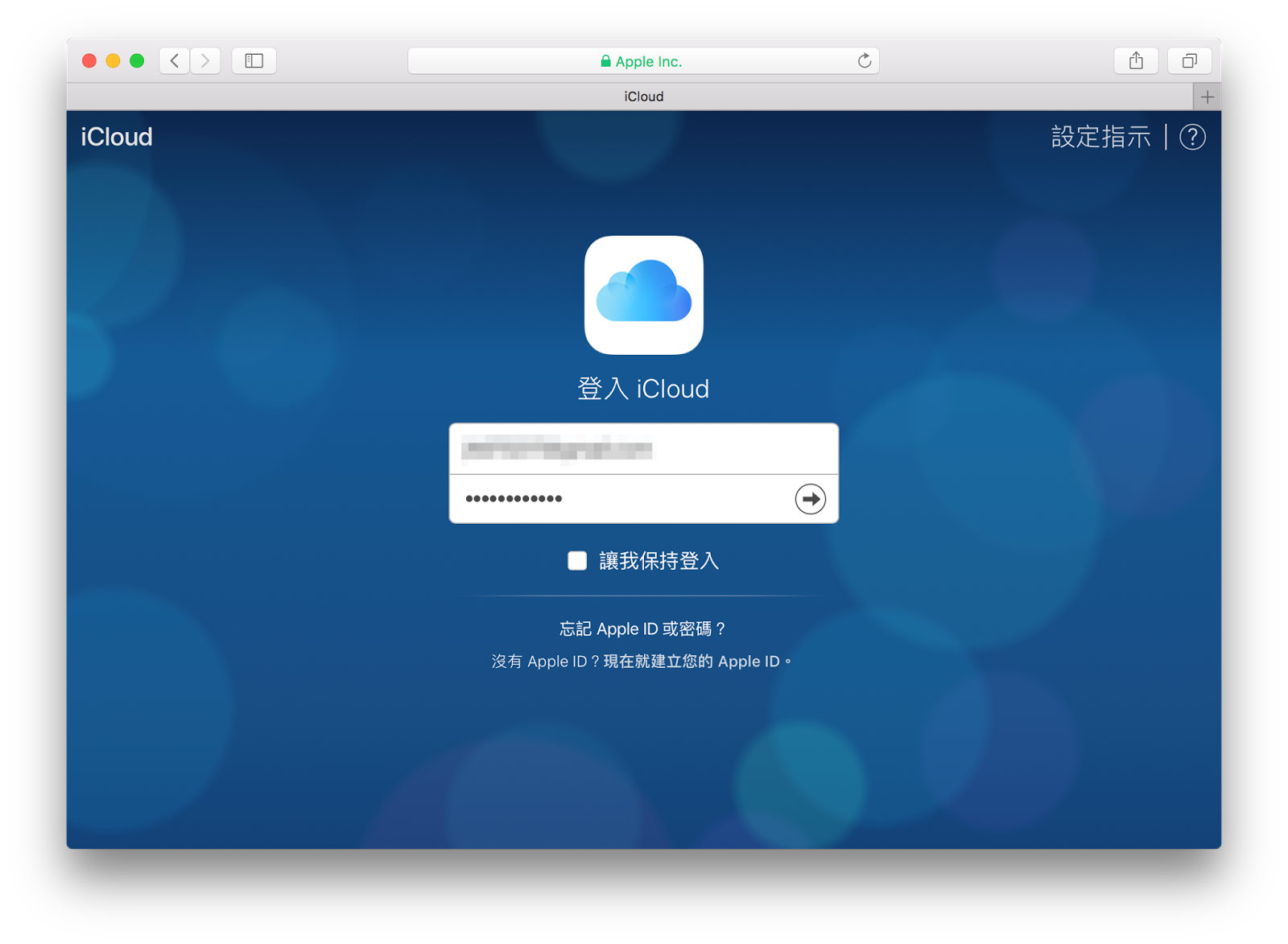Enable the 讓我保持登入 checkbox
The image size is (1288, 944).
[577, 561]
